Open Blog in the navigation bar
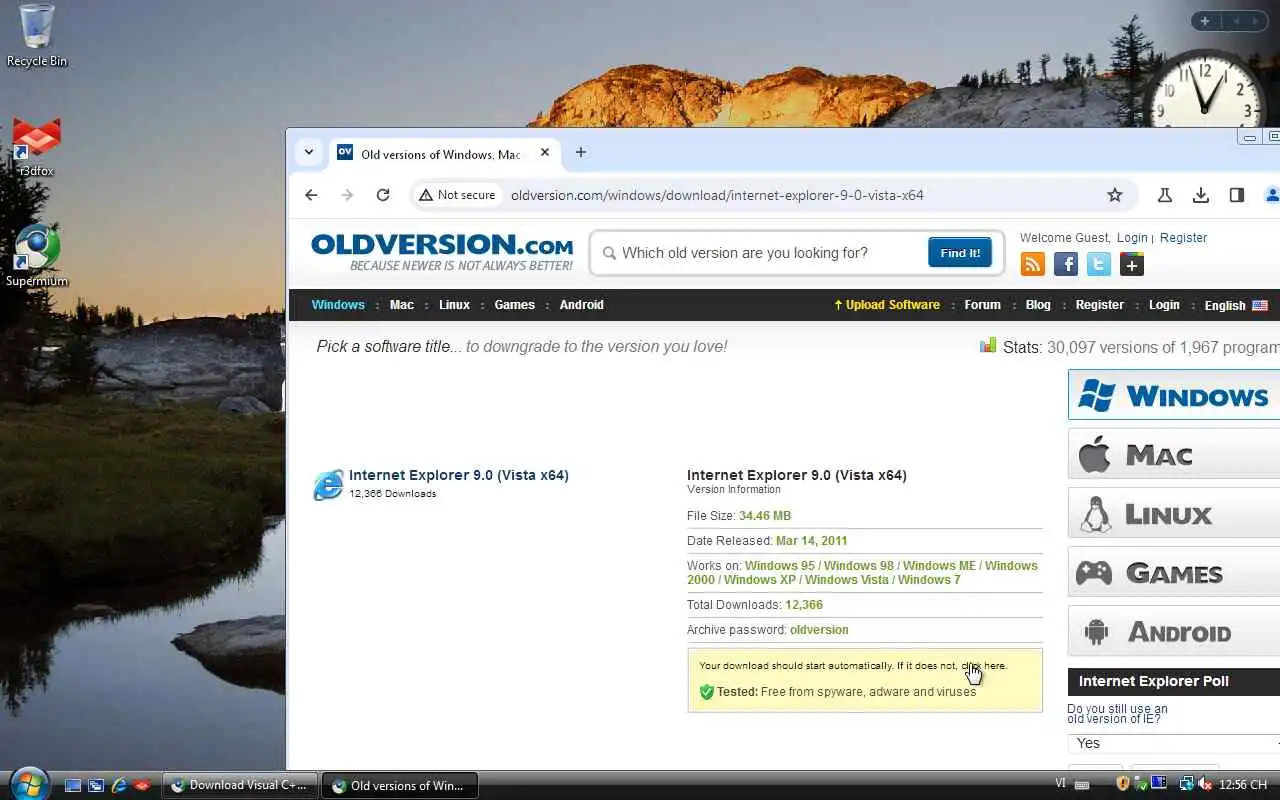 click(x=1038, y=305)
